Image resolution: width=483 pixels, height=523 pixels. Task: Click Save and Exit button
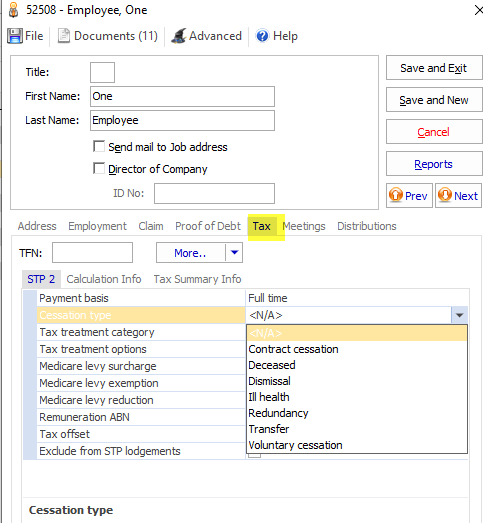434,68
